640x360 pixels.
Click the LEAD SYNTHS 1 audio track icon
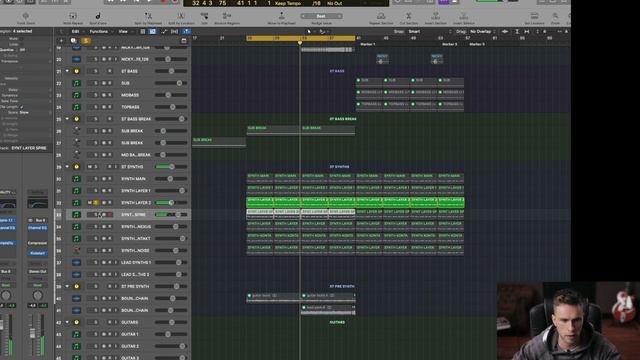pos(76,262)
